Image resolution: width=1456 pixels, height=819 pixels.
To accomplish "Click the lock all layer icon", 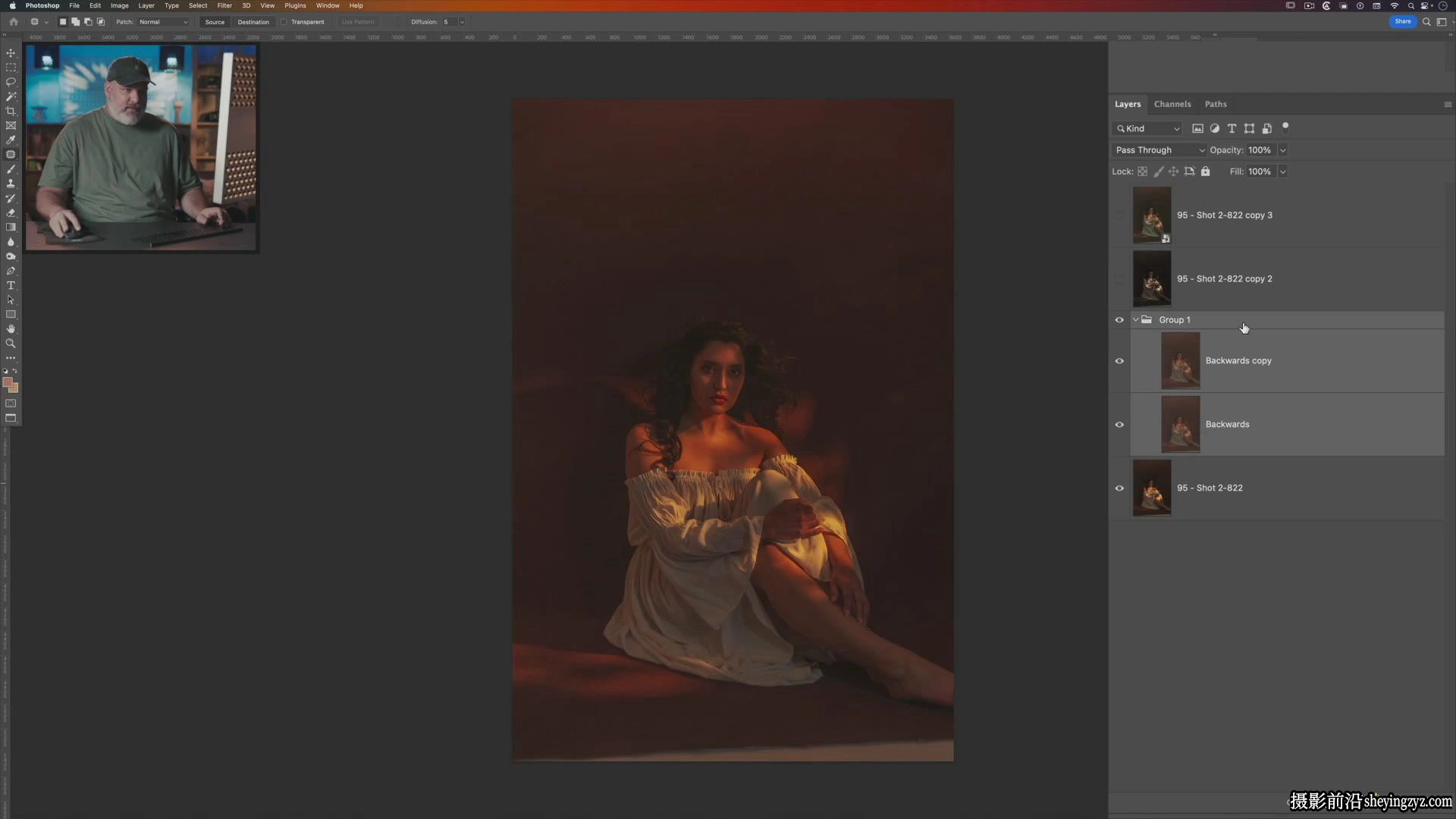I will [1205, 171].
